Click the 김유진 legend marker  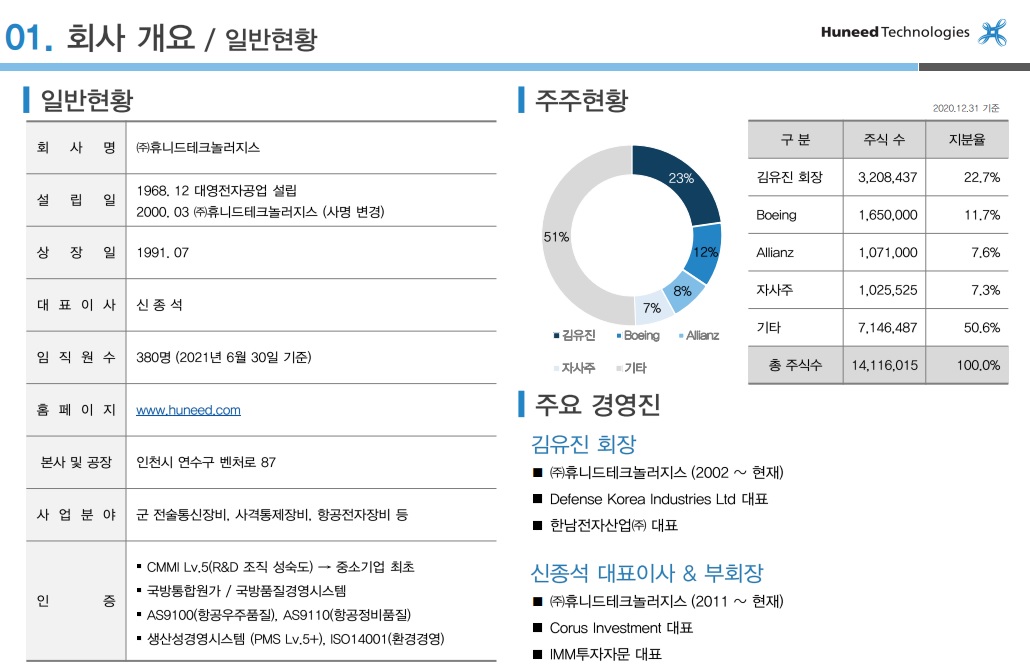click(556, 336)
